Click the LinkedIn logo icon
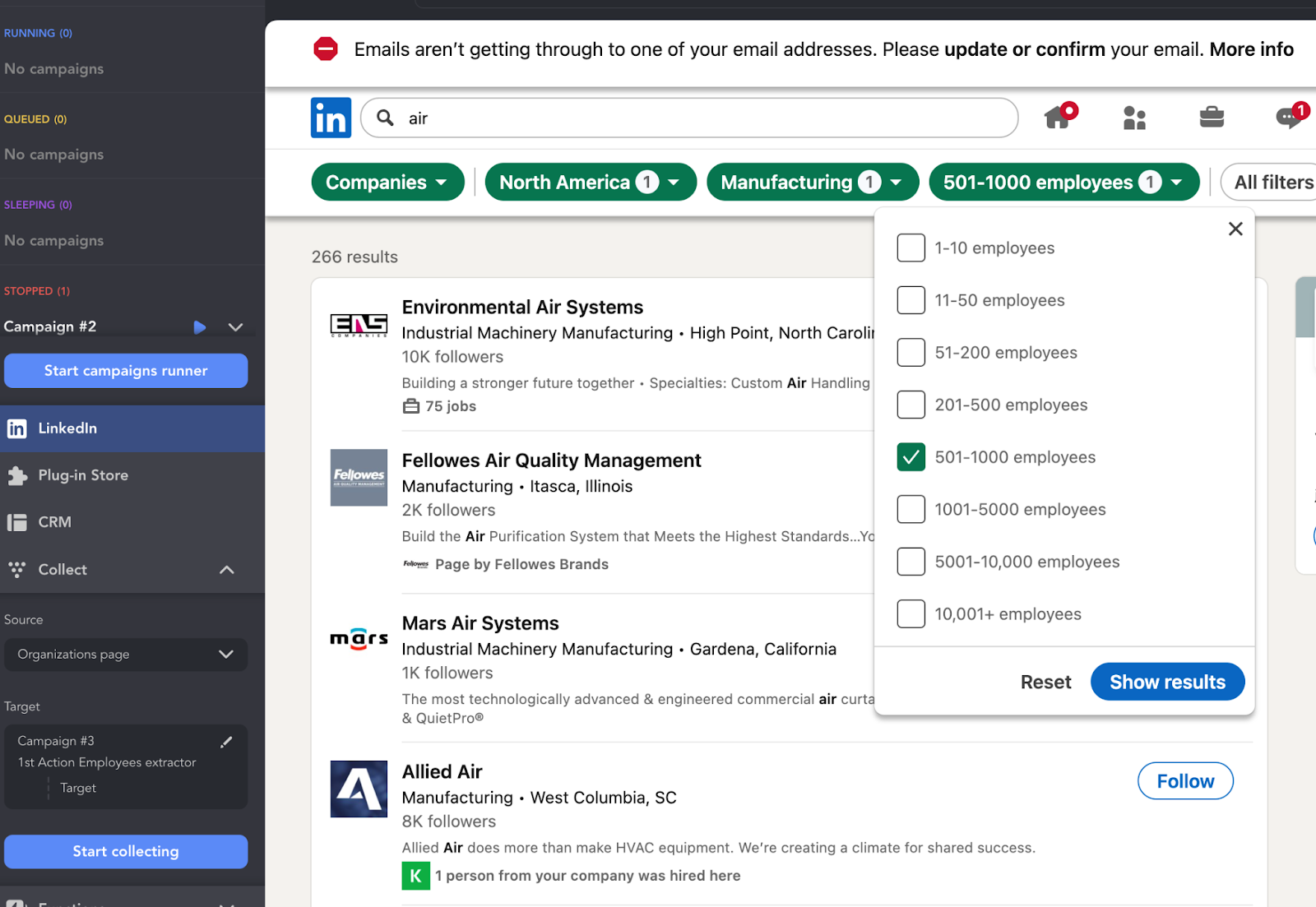 [x=331, y=118]
